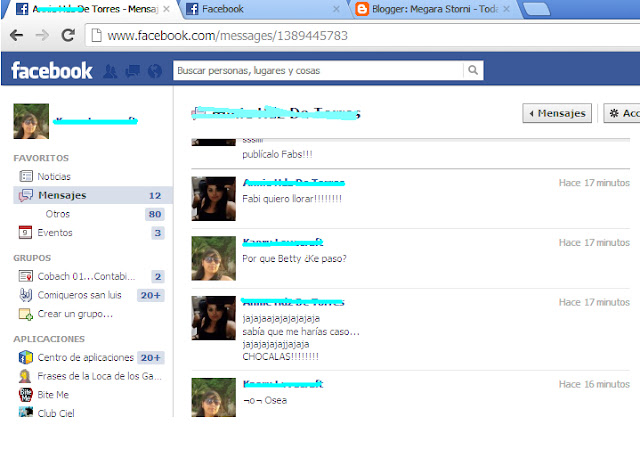This screenshot has width=640, height=450.
Task: Click the Cobach 01 group icon
Action: [26, 276]
